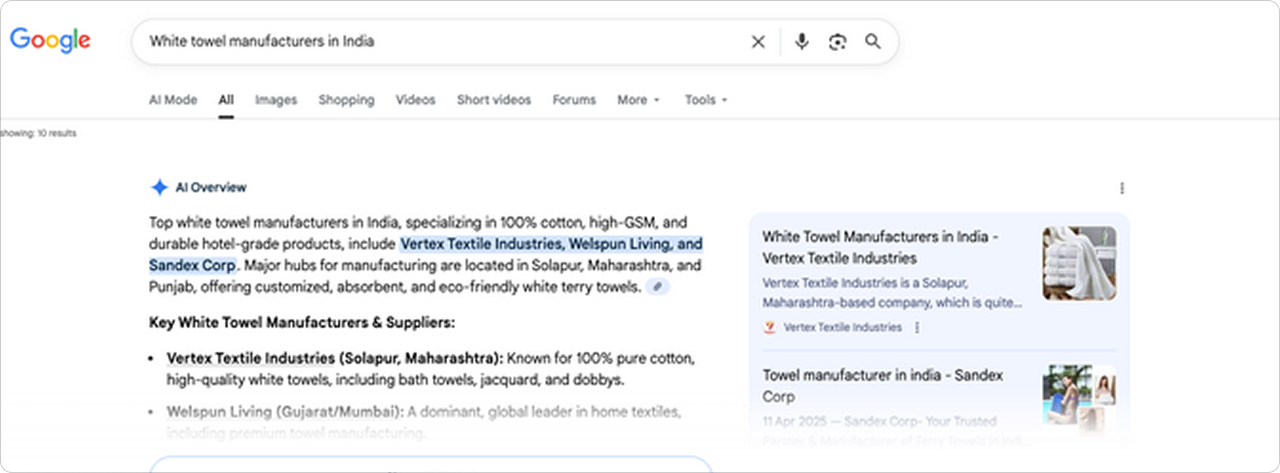
Task: Open Vertex Textile Industries source card title
Action: tap(880, 247)
